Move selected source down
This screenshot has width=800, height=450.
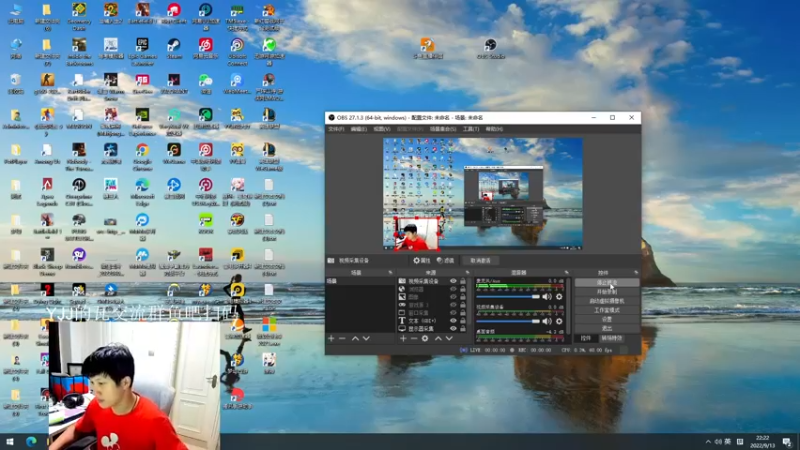click(449, 338)
